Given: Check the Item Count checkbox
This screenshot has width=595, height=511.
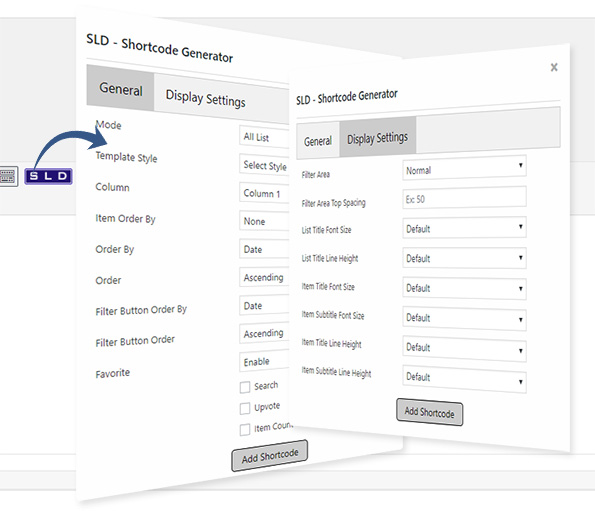Looking at the screenshot, I should click(245, 429).
